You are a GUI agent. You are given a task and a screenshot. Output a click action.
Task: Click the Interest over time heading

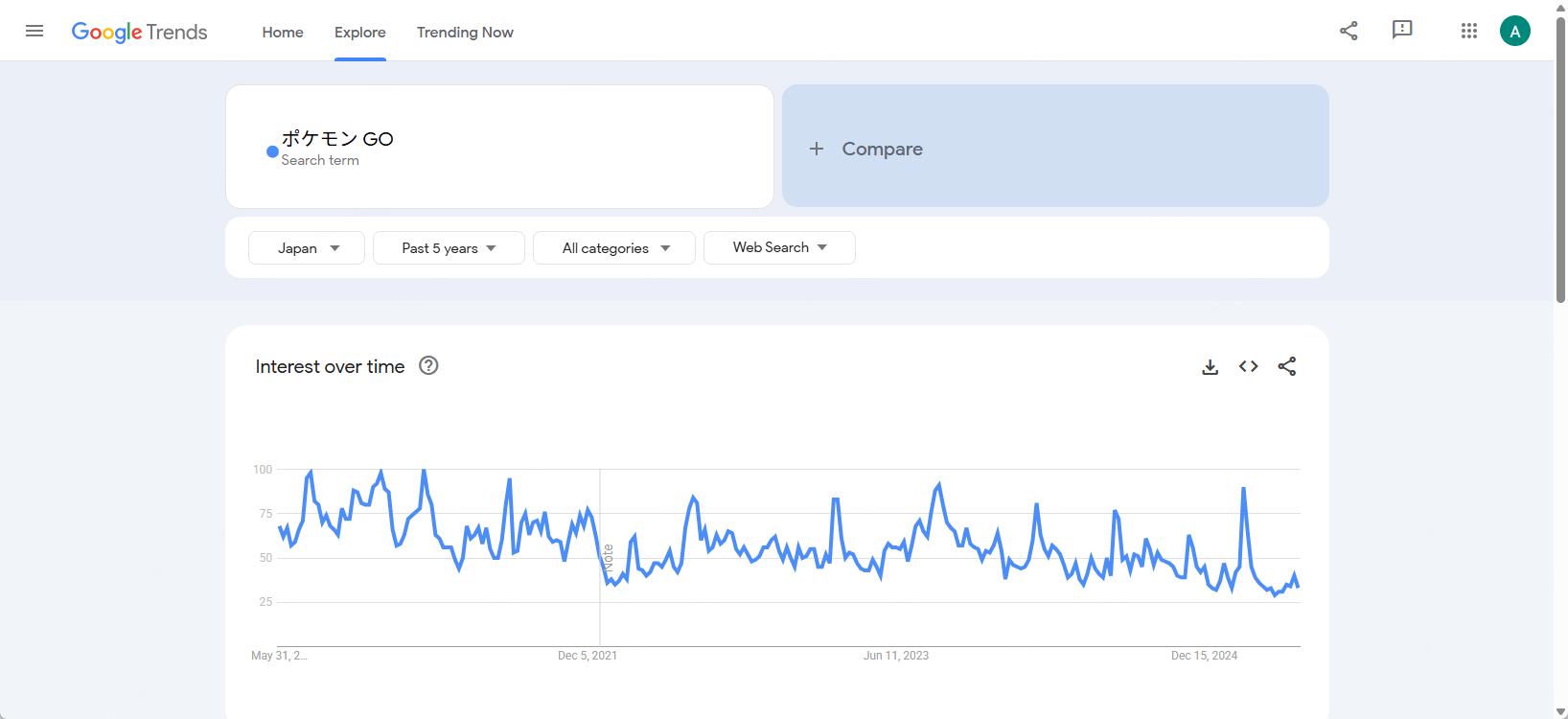(x=330, y=366)
